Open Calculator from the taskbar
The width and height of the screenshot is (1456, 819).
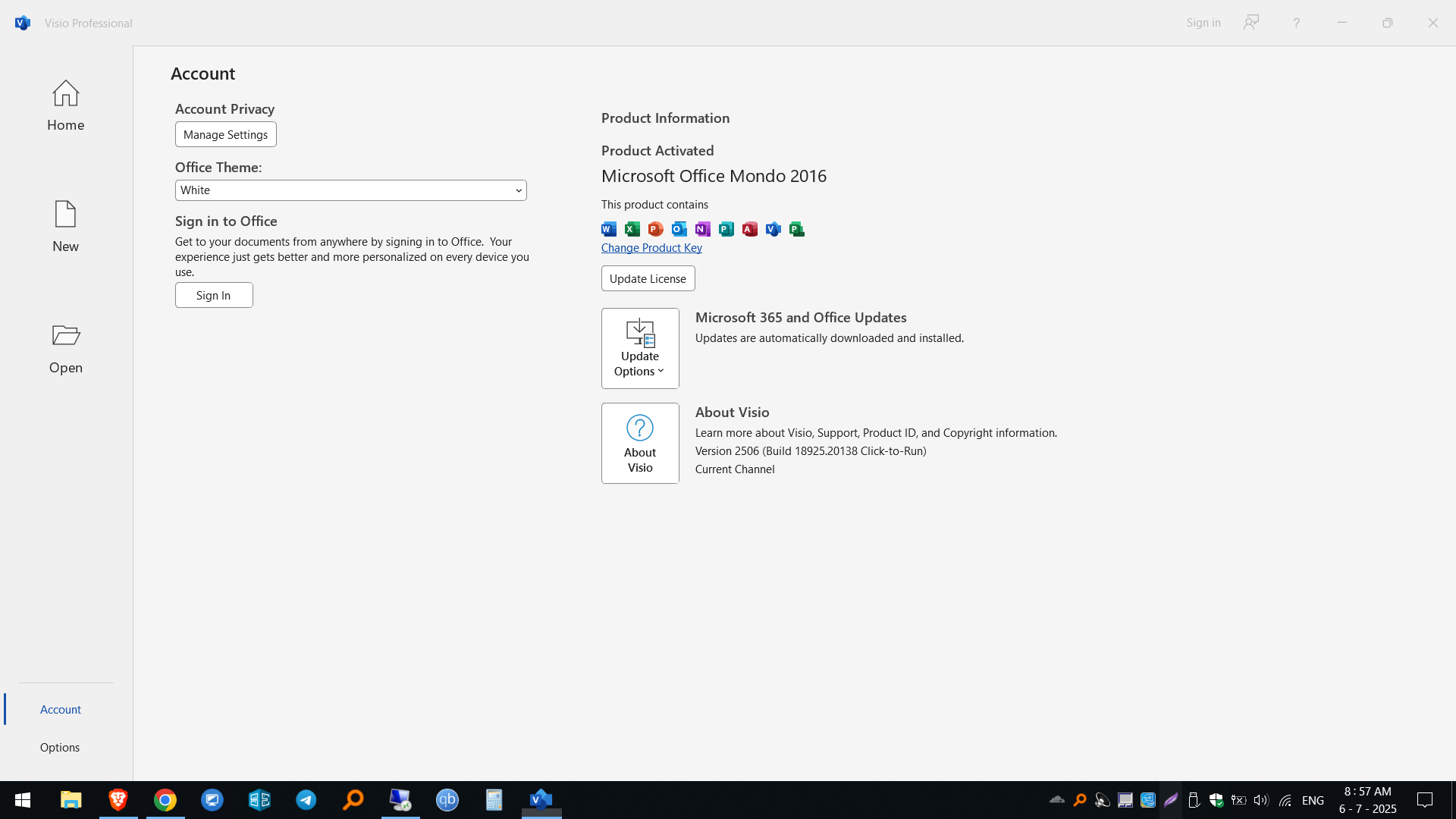(x=494, y=800)
